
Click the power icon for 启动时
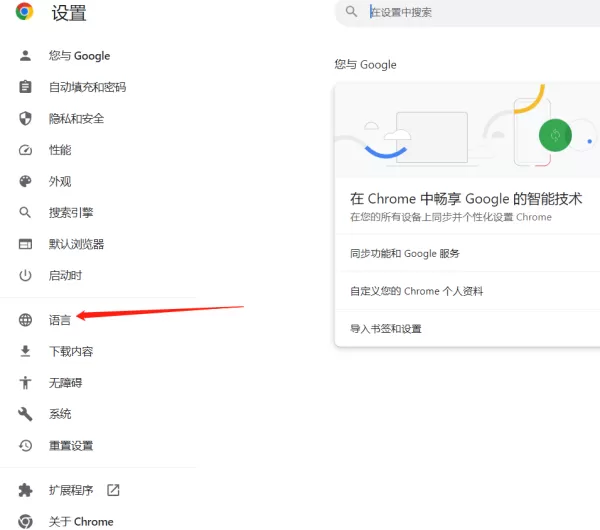pyautogui.click(x=25, y=275)
